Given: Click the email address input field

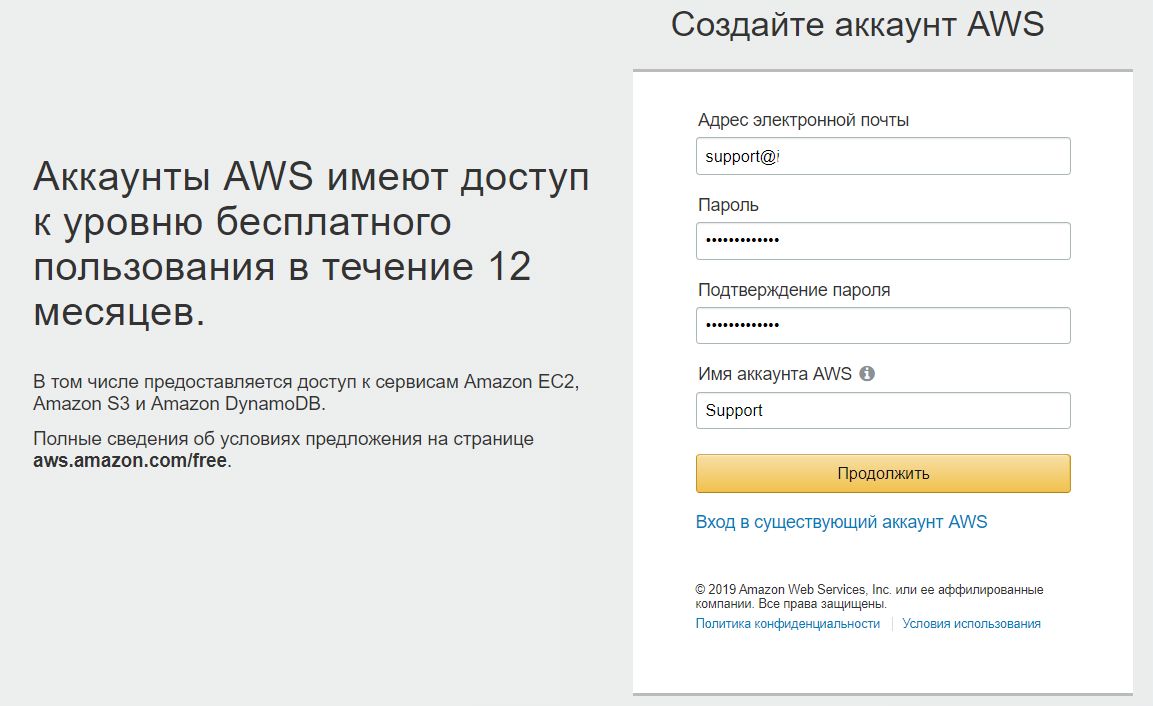Looking at the screenshot, I should (x=882, y=155).
